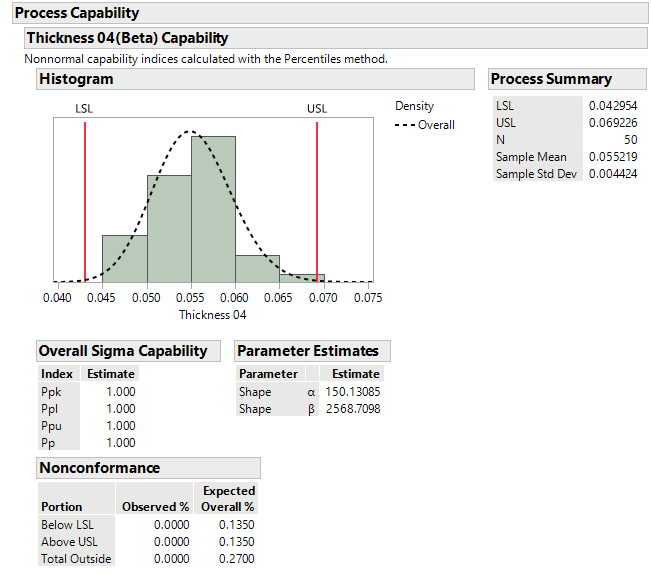Click the 0.075 axis tick label

tap(368, 298)
